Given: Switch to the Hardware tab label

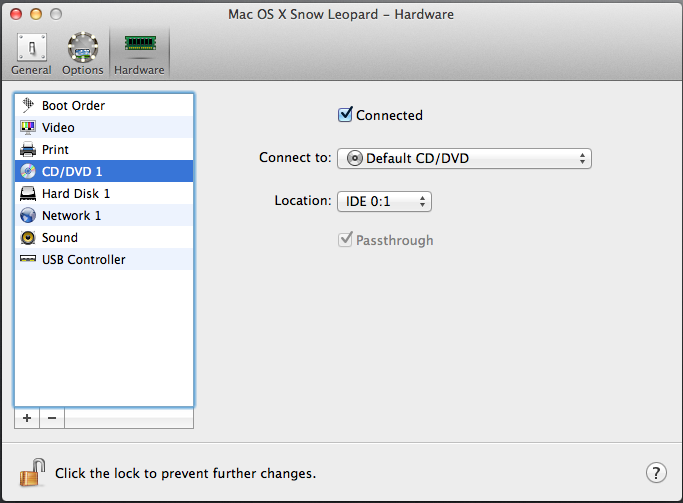Looking at the screenshot, I should 139,70.
